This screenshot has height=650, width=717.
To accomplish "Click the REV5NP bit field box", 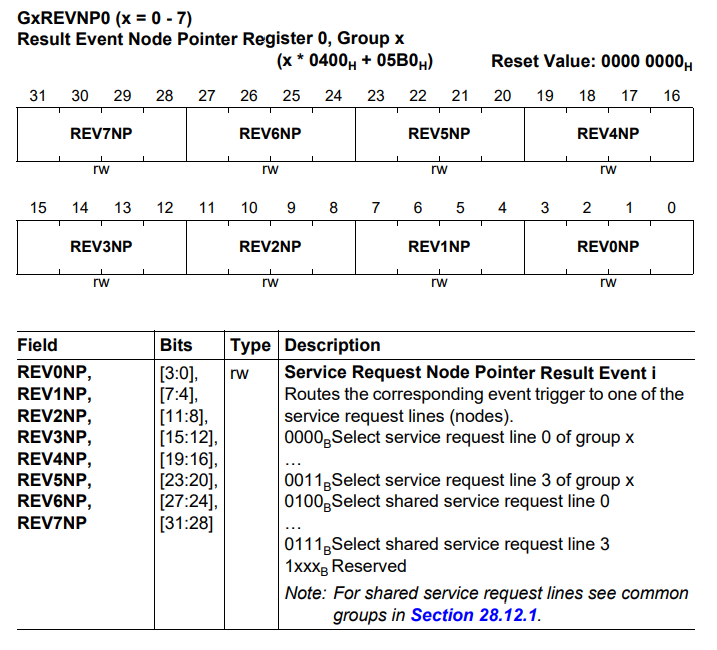I will tap(439, 134).
